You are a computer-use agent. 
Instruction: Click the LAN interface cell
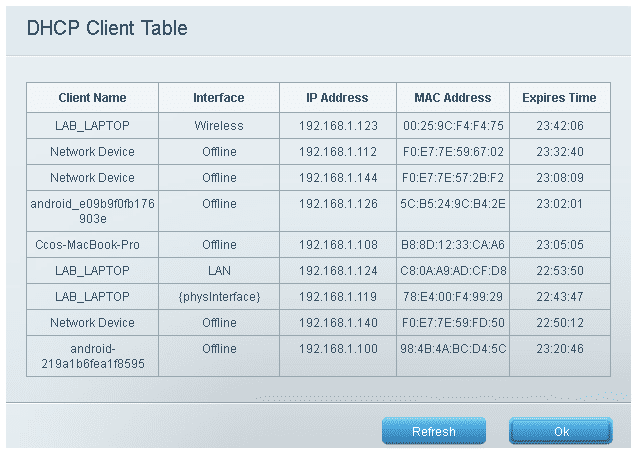coord(218,270)
